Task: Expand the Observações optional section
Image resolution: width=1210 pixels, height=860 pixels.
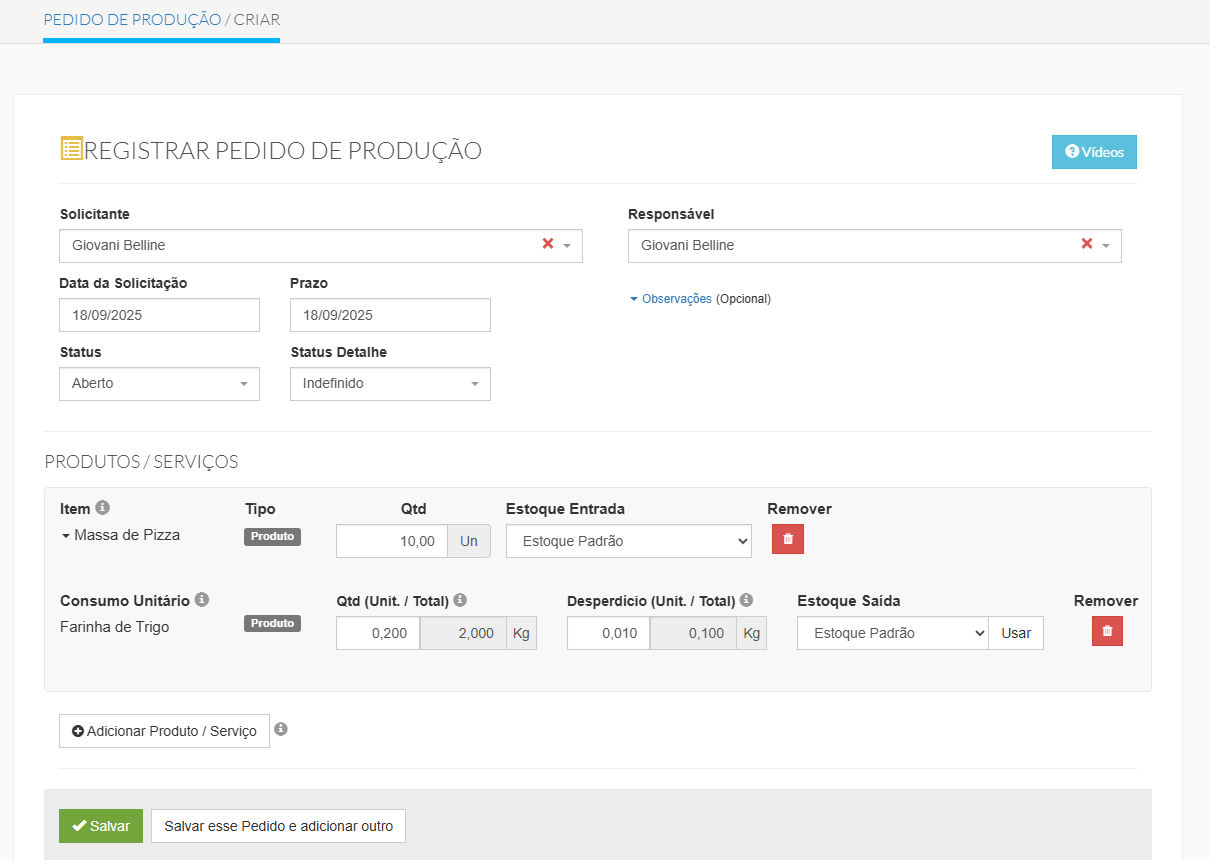Action: click(x=675, y=299)
